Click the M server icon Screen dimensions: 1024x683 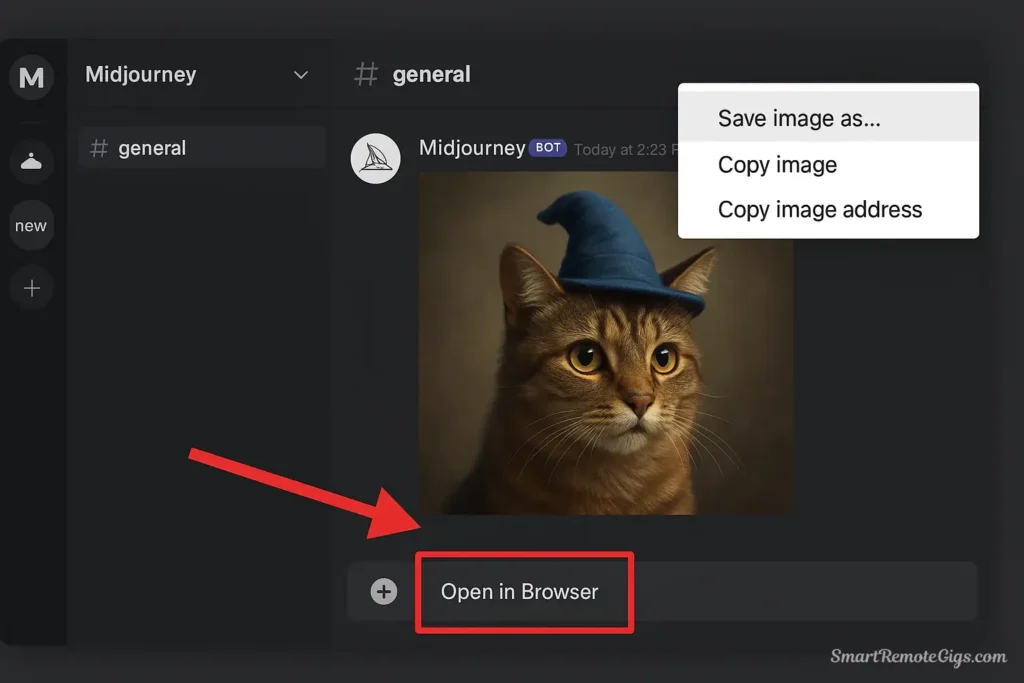tap(31, 77)
